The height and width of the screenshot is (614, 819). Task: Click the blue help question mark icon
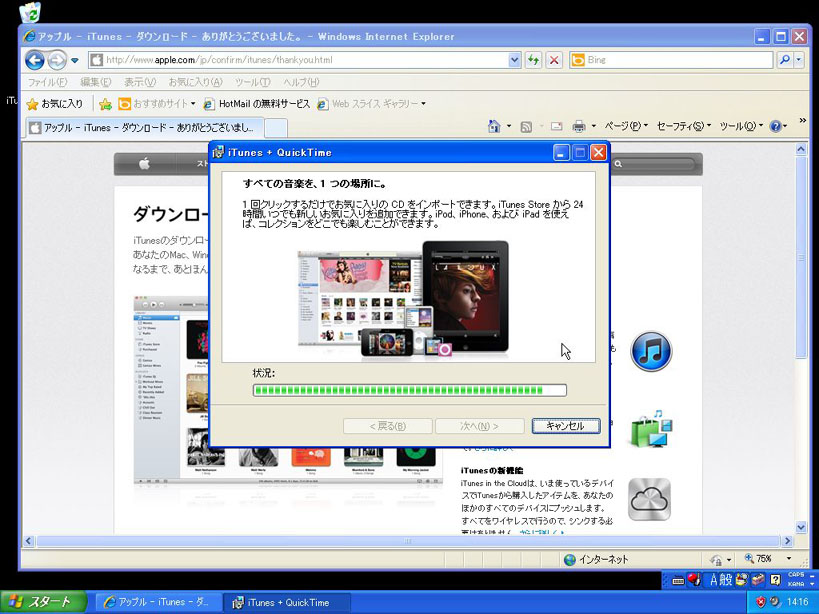[x=776, y=126]
